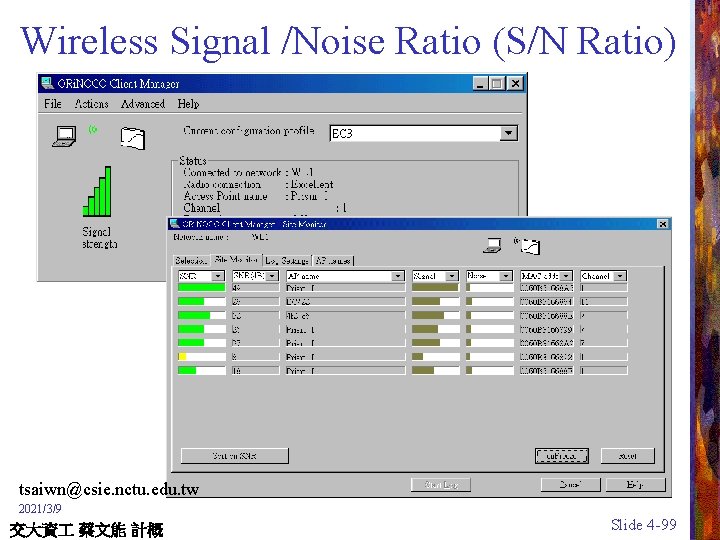Click the Noise bar in the first row
The image size is (720, 540).
point(489,288)
